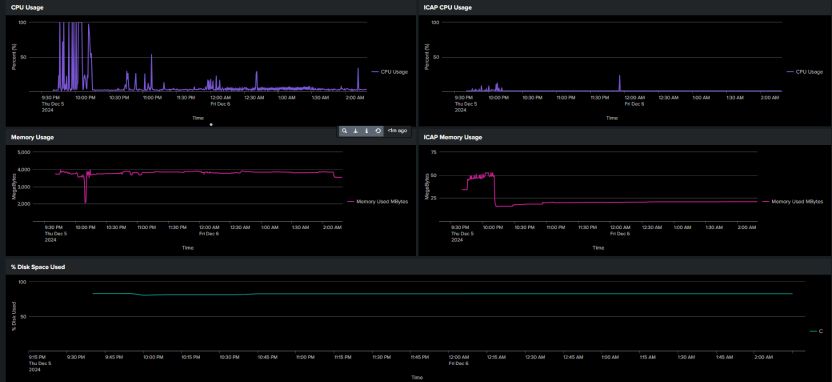The height and width of the screenshot is (382, 832).
Task: Toggle CPU Usage legend in ICAP CPU panel
Action: tap(804, 72)
